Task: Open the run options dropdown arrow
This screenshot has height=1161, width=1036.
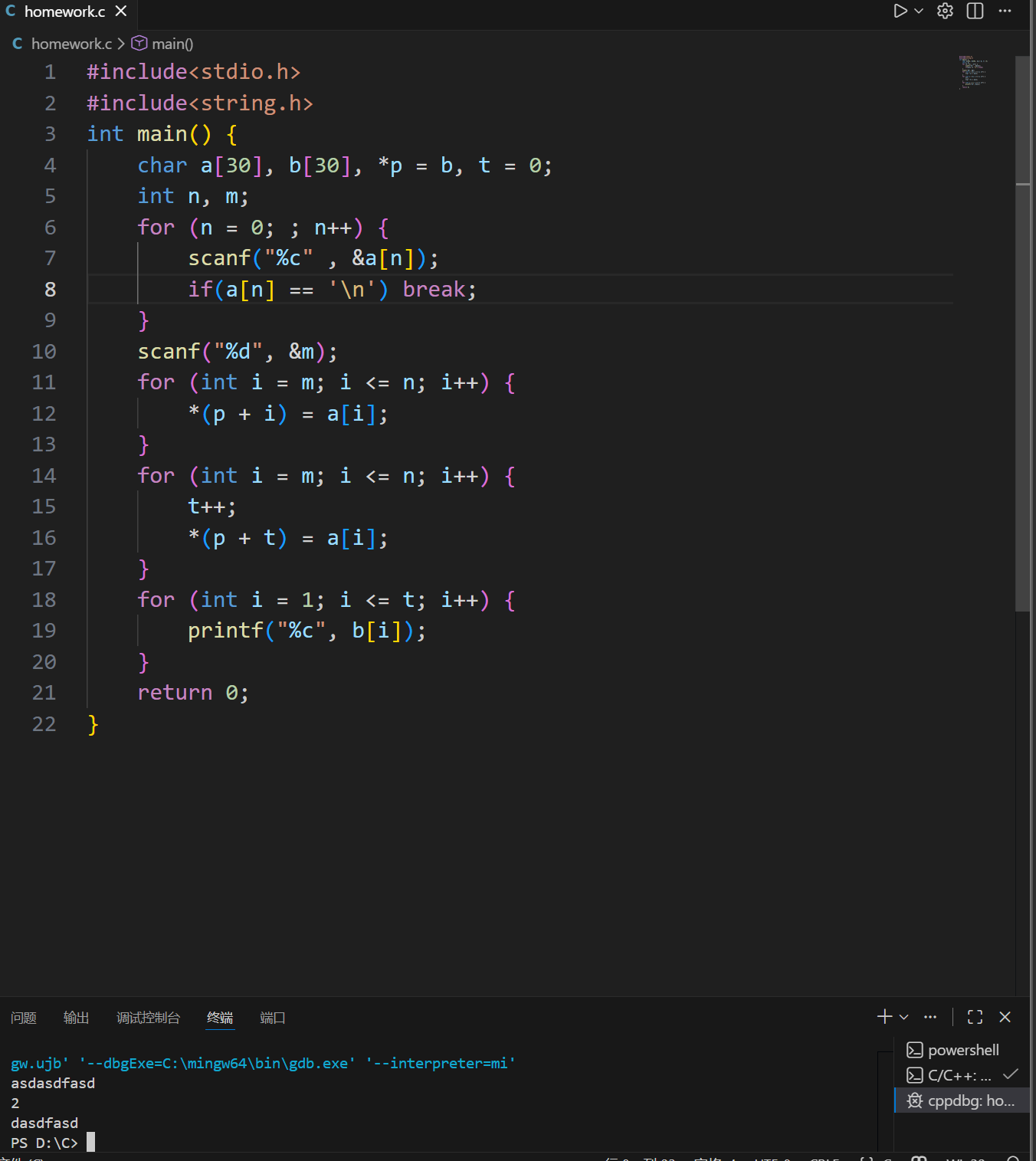Action: [x=919, y=11]
